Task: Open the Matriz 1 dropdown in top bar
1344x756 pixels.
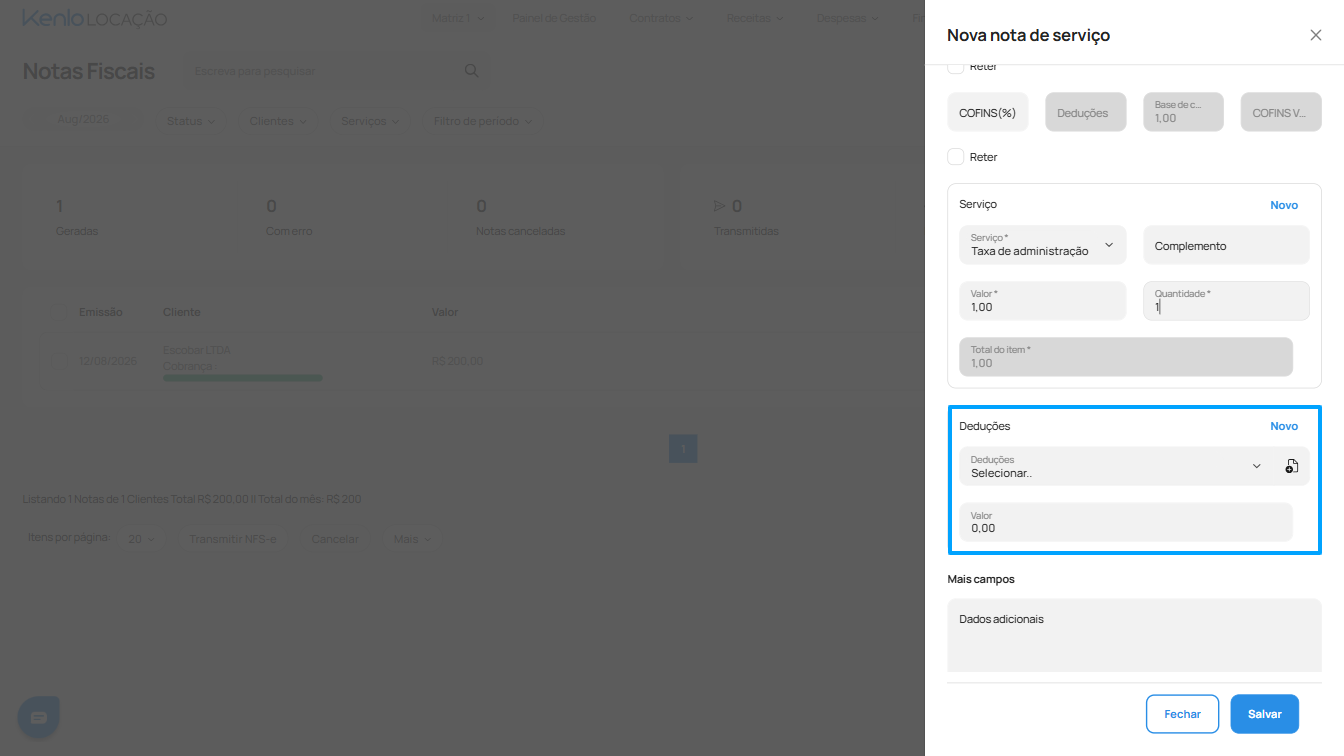Action: pos(458,18)
